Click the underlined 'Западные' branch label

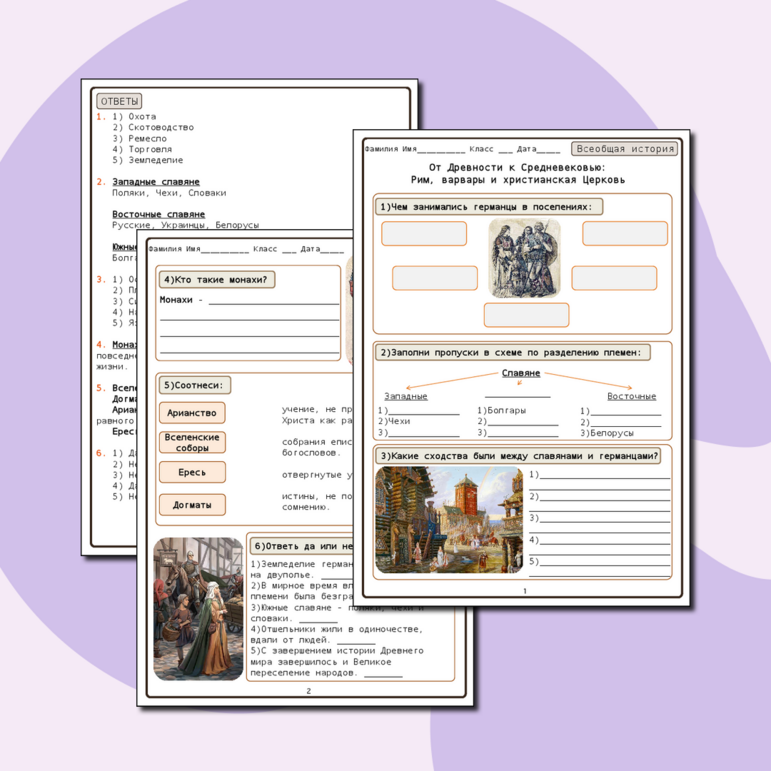point(406,396)
